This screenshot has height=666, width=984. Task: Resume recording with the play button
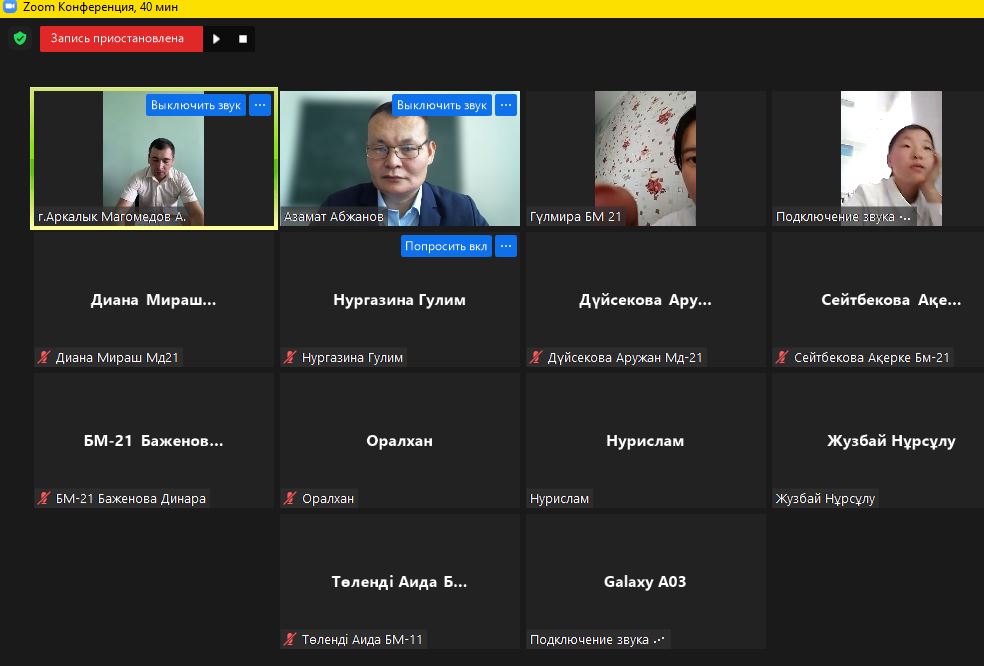coord(217,39)
